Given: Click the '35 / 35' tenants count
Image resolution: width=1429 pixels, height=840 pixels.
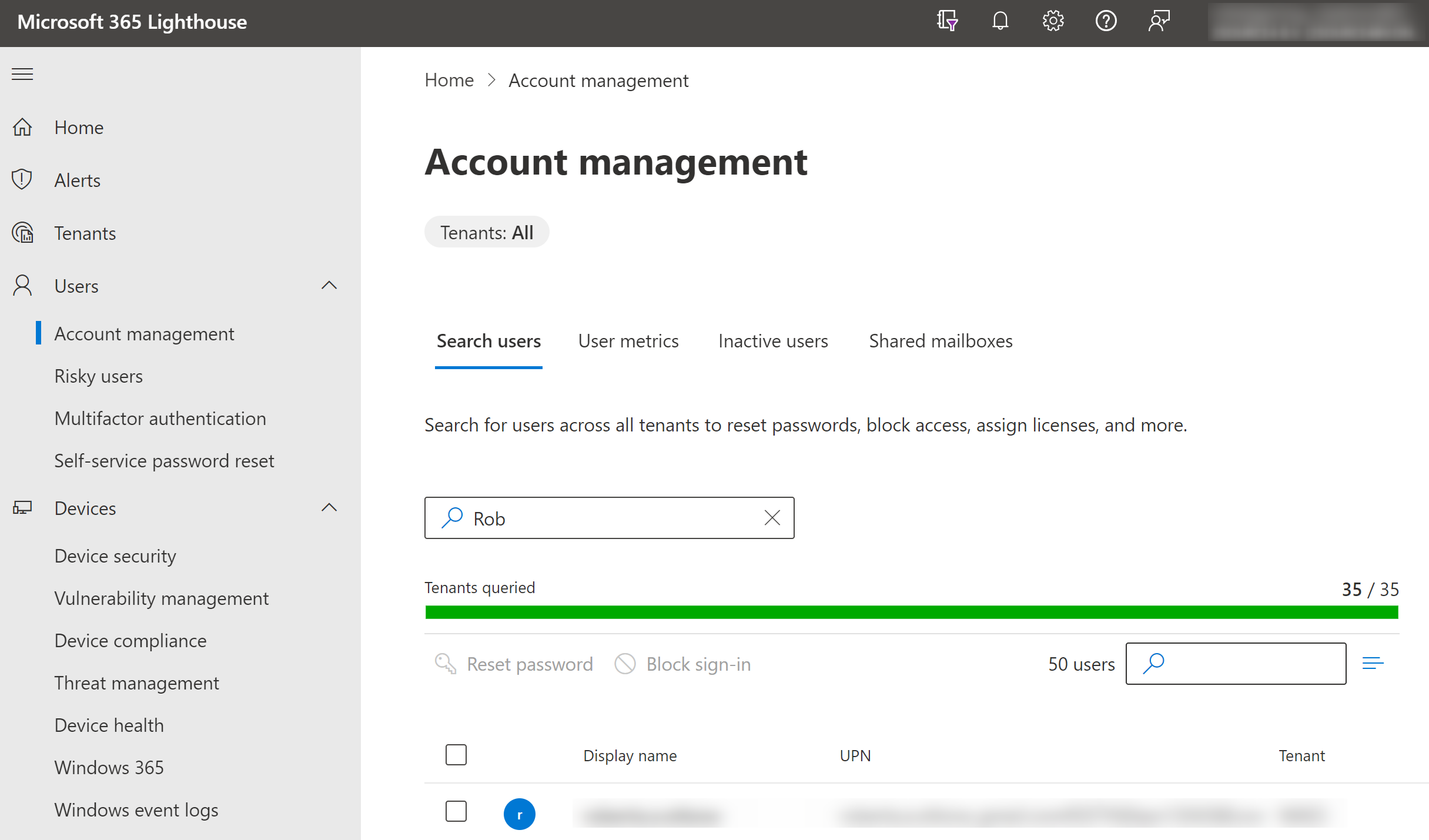Looking at the screenshot, I should pyautogui.click(x=1370, y=589).
